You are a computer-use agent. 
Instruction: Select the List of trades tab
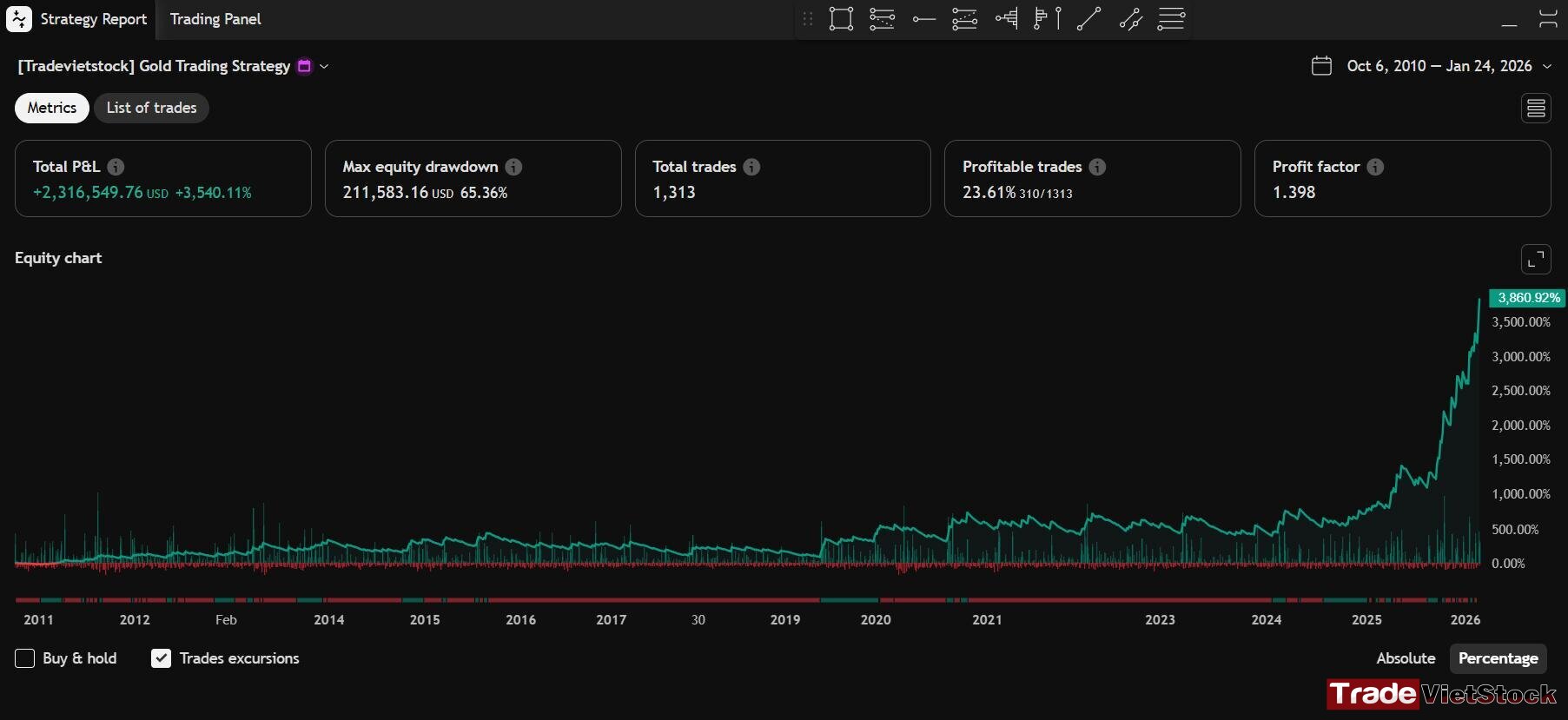tap(151, 108)
